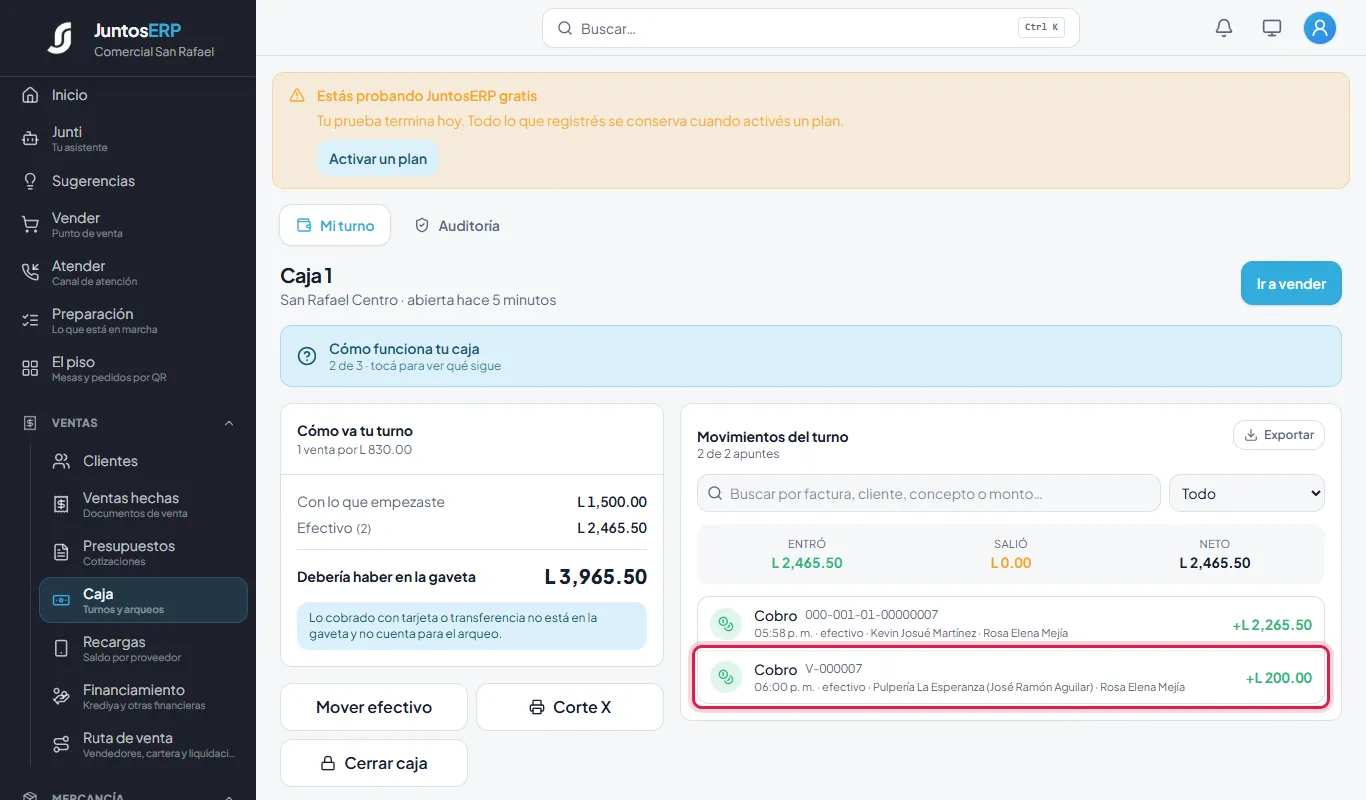Select the Mi turno tab

coord(335,226)
